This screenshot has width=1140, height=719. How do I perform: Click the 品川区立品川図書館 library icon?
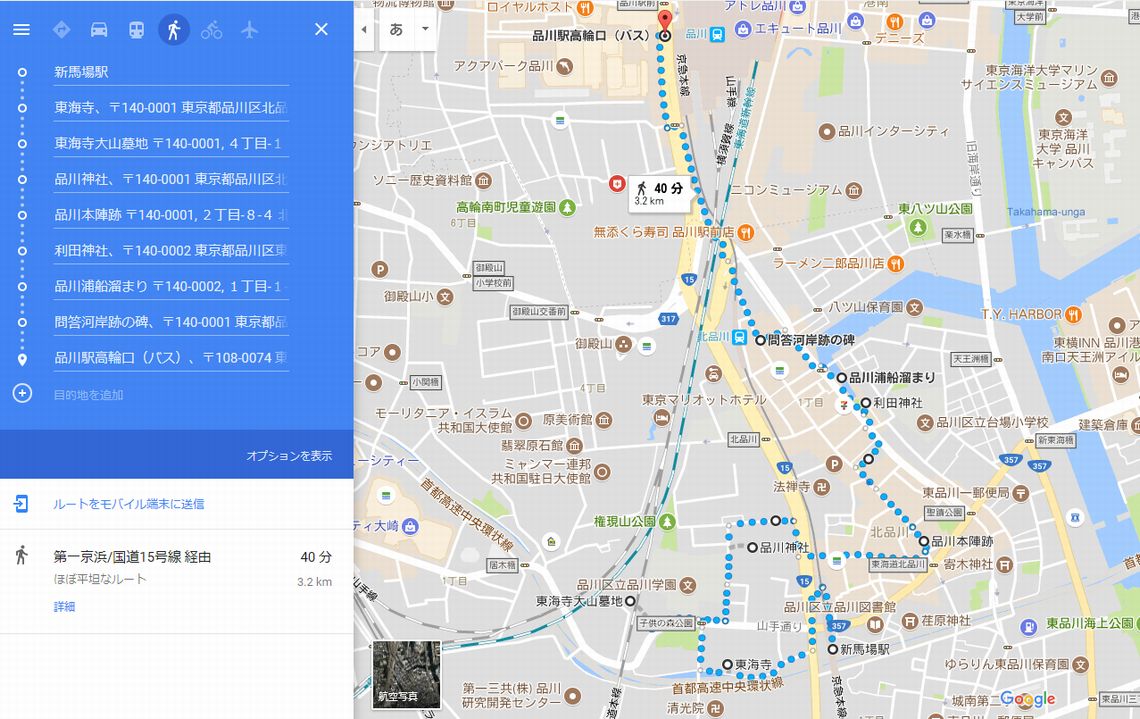(876, 624)
